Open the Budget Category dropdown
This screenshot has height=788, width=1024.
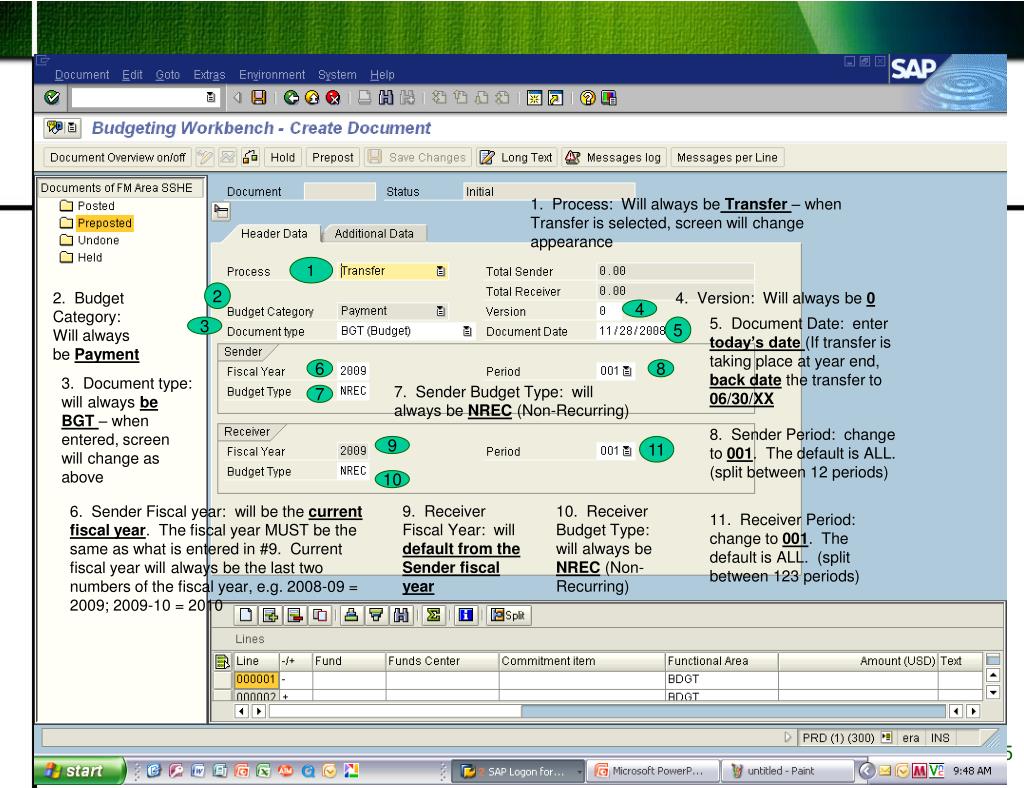[441, 311]
